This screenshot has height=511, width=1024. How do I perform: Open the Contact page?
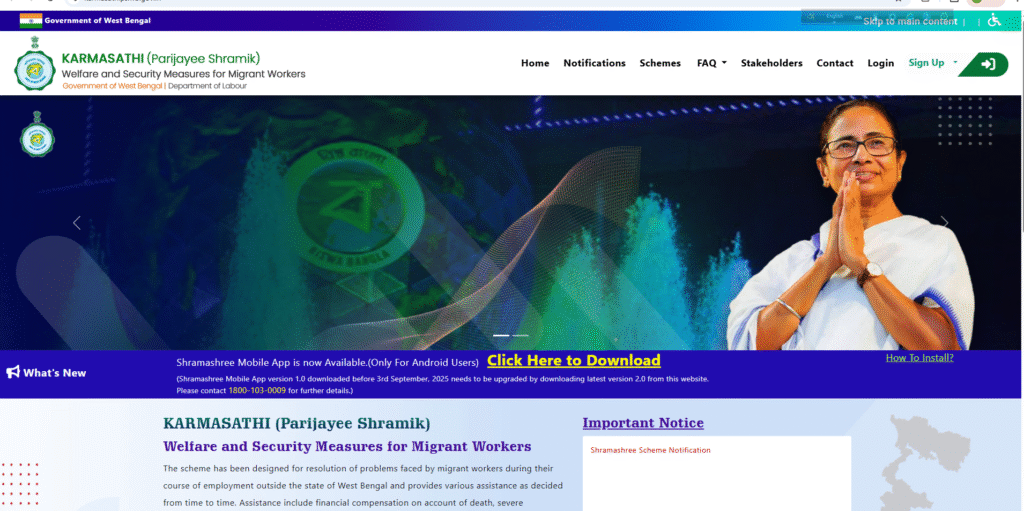click(x=835, y=63)
